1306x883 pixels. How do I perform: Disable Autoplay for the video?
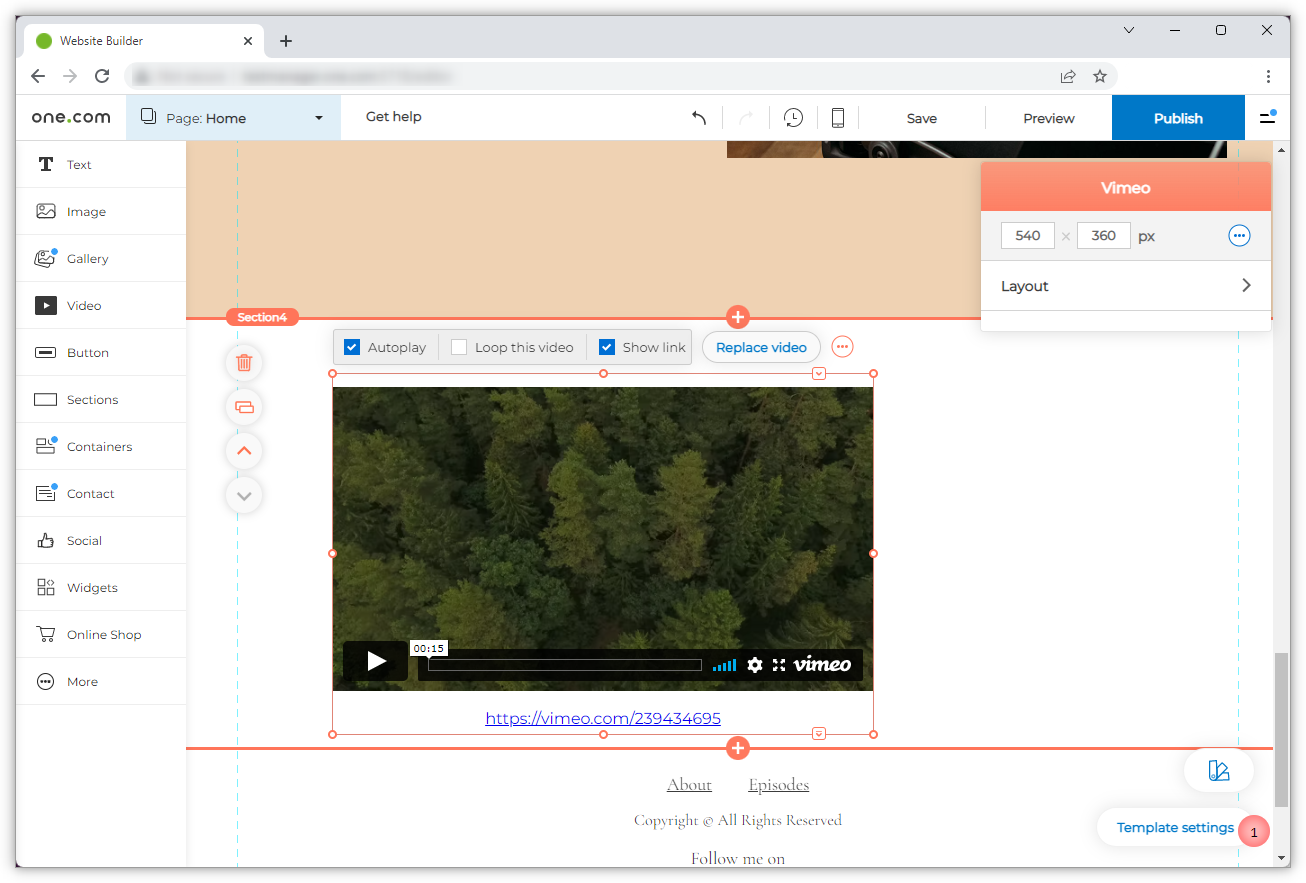point(352,347)
